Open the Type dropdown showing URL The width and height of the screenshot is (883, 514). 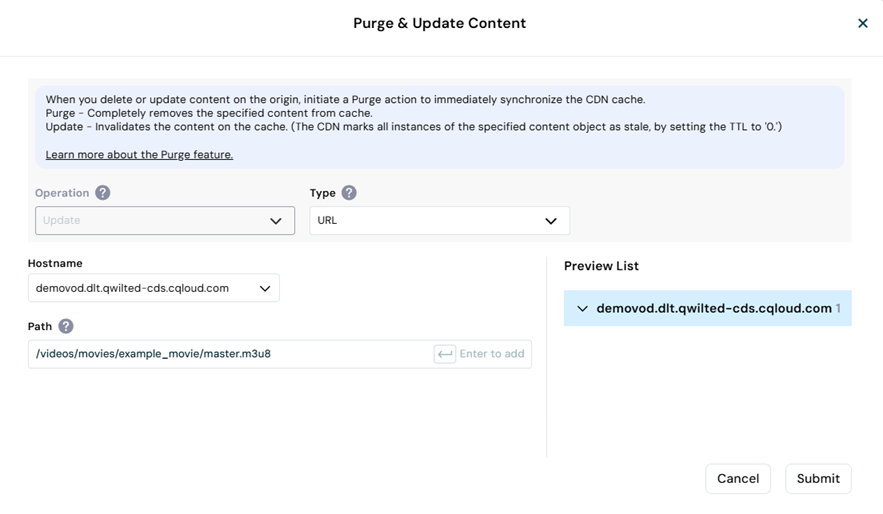pos(439,221)
